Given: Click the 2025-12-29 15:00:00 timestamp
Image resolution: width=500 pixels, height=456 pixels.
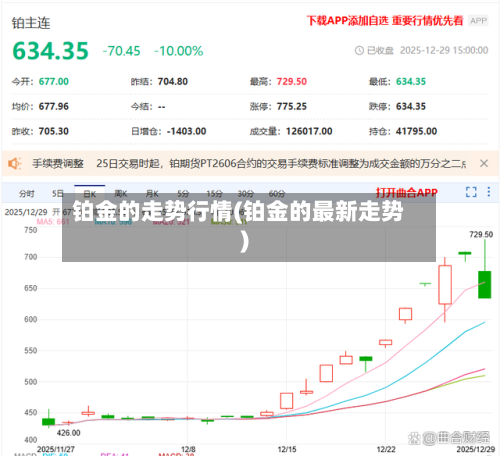Looking at the screenshot, I should 444,51.
